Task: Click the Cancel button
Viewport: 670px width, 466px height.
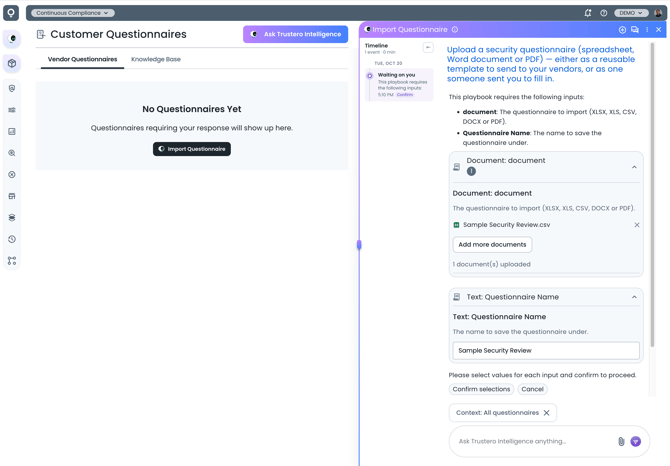Action: [532, 389]
